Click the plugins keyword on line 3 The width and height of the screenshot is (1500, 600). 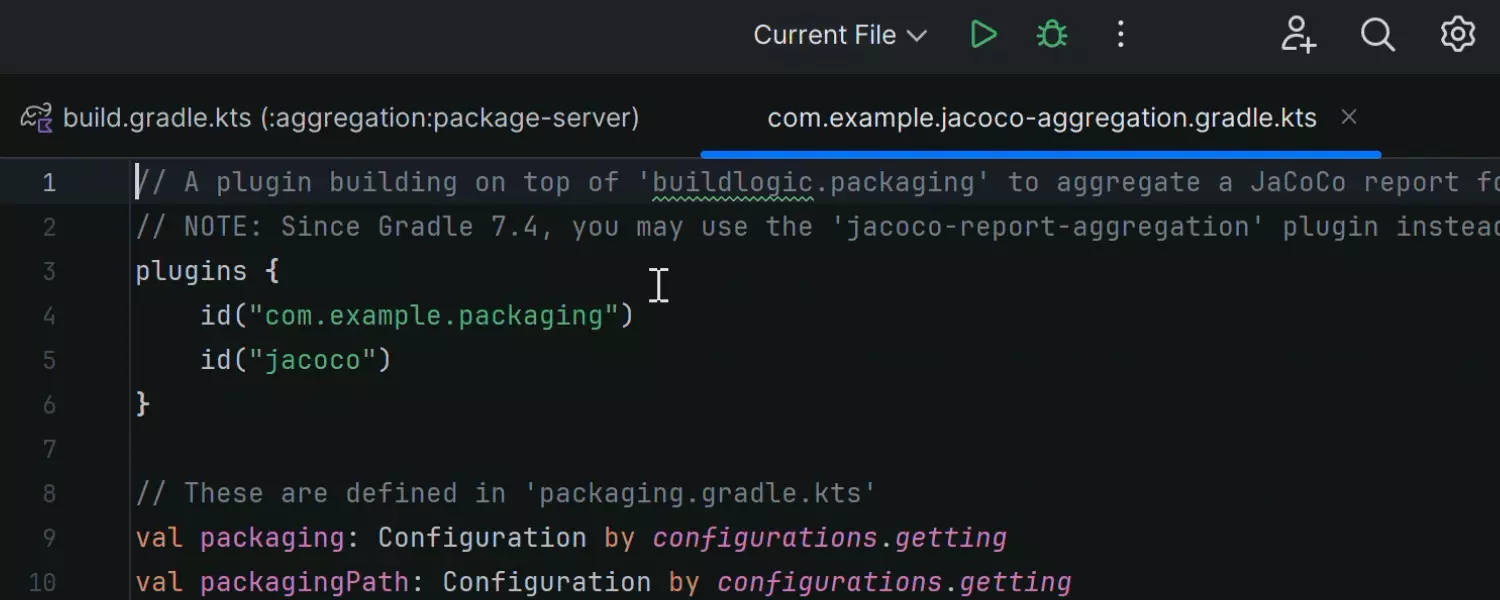[191, 271]
